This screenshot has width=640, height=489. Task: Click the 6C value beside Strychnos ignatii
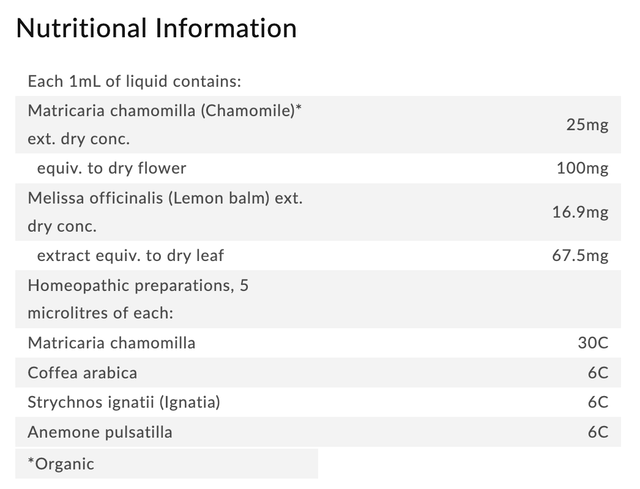598,402
